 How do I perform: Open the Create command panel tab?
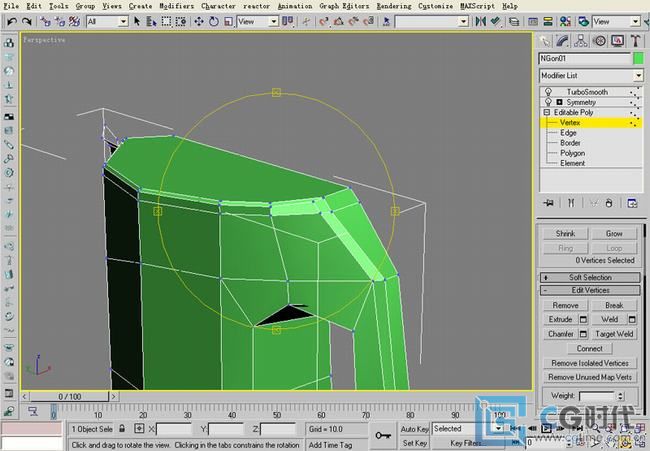tap(545, 41)
